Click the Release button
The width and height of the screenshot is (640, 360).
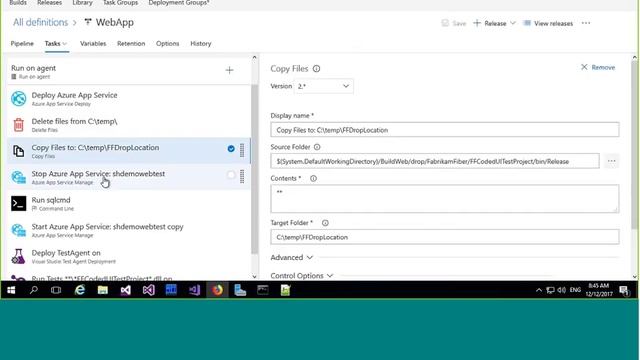[x=490, y=23]
